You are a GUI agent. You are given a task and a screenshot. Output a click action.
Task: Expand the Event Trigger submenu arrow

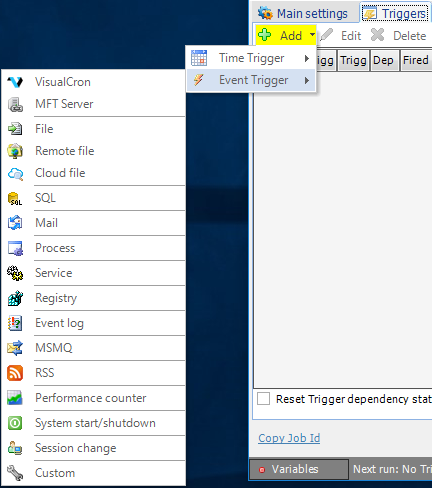coord(307,80)
